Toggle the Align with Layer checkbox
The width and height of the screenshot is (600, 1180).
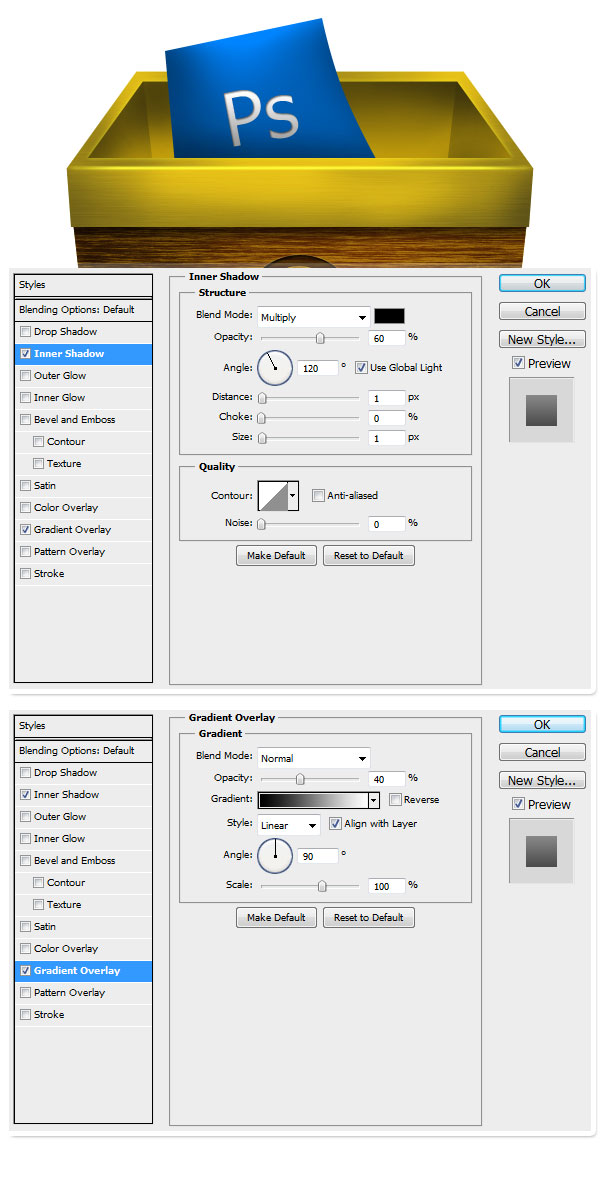pos(335,824)
